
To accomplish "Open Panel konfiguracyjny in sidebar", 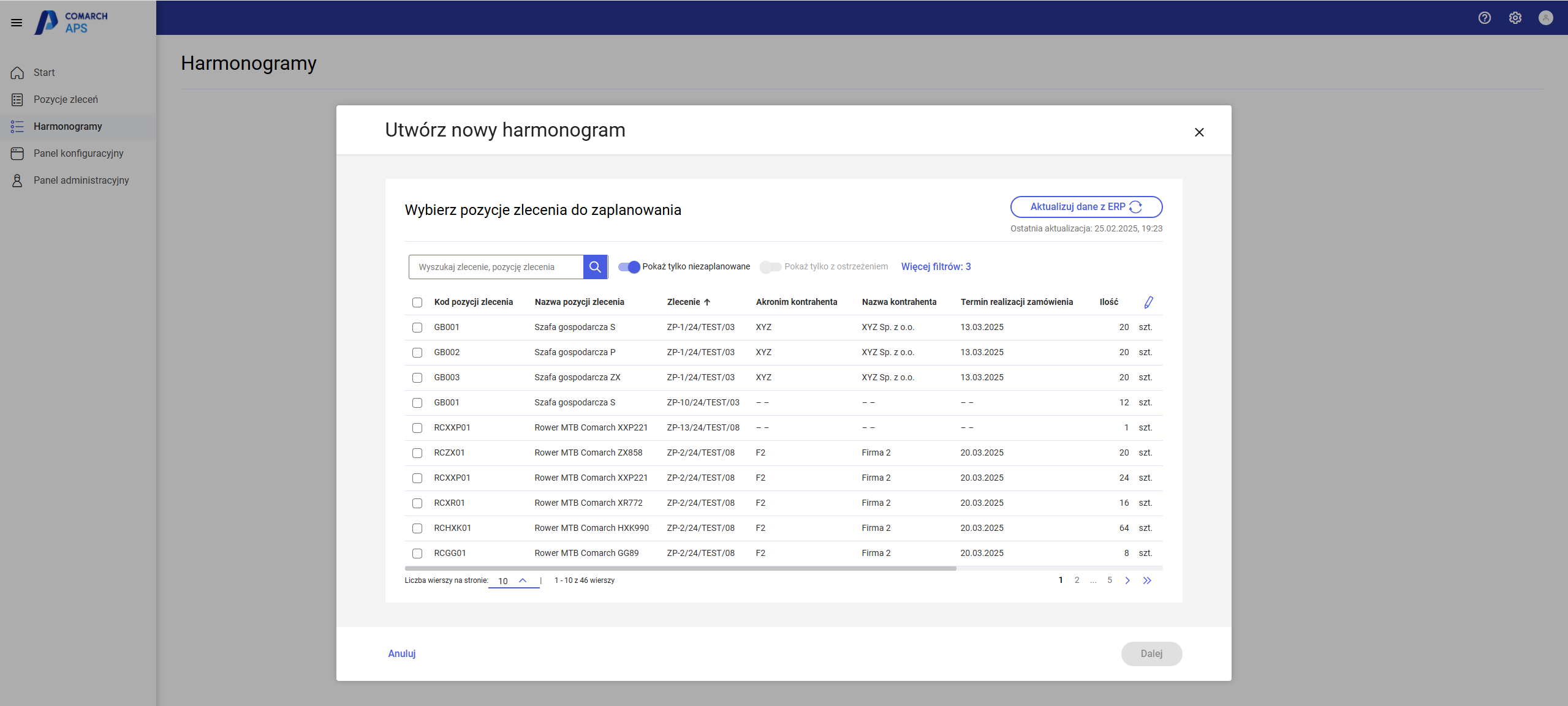I will click(x=78, y=153).
